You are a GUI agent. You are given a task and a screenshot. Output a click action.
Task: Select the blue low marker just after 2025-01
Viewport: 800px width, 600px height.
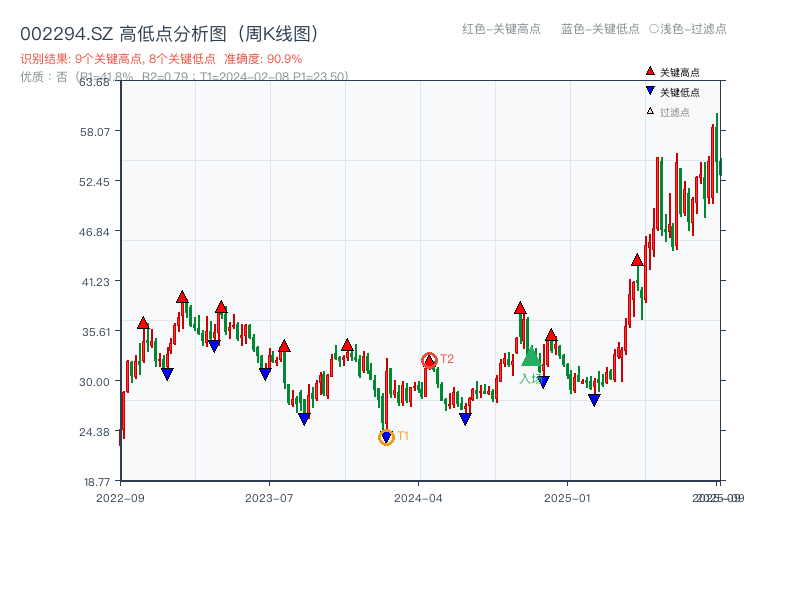[x=594, y=400]
